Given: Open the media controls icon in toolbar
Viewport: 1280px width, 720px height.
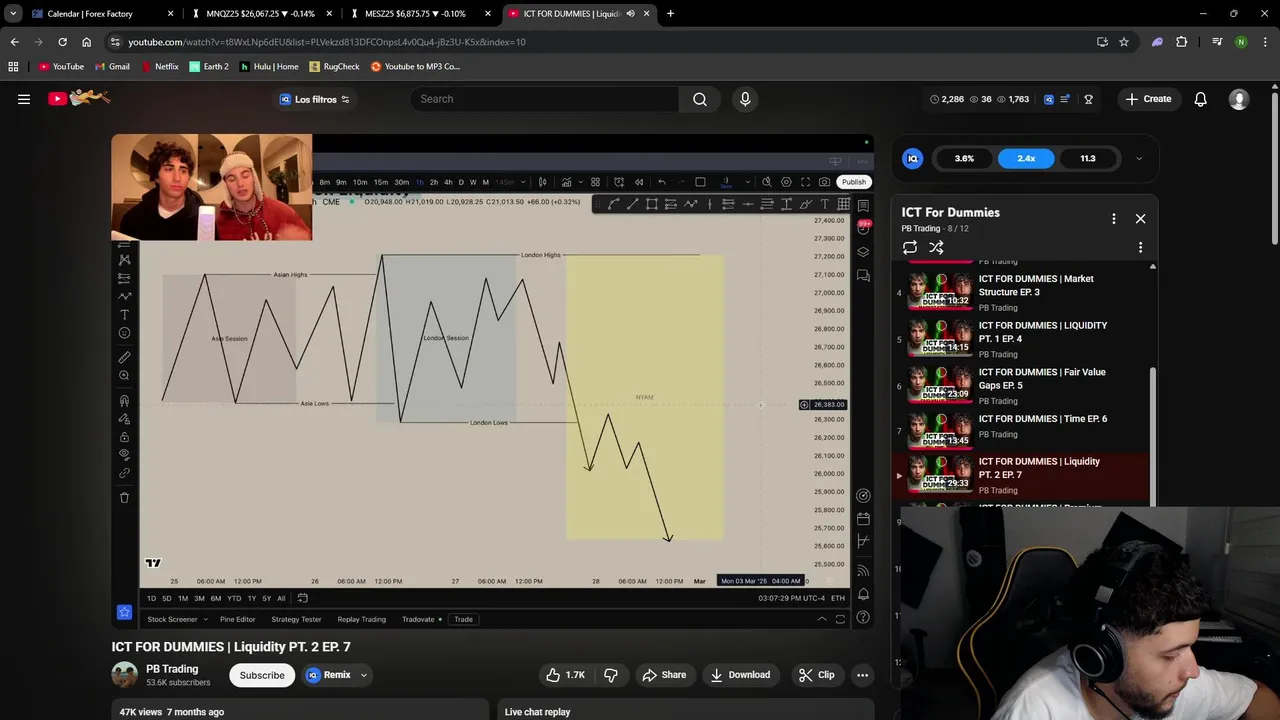Looking at the screenshot, I should coord(1217,42).
